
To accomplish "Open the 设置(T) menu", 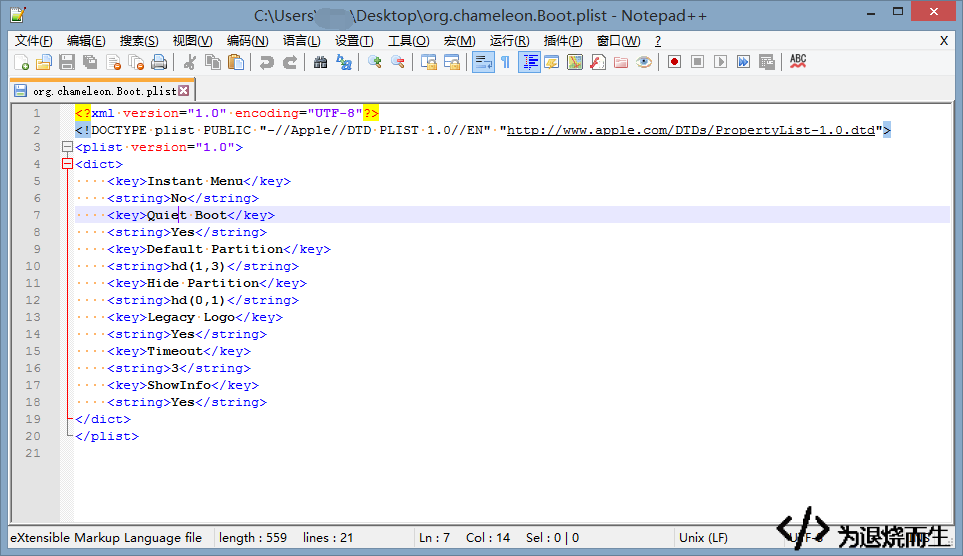I will click(x=354, y=41).
